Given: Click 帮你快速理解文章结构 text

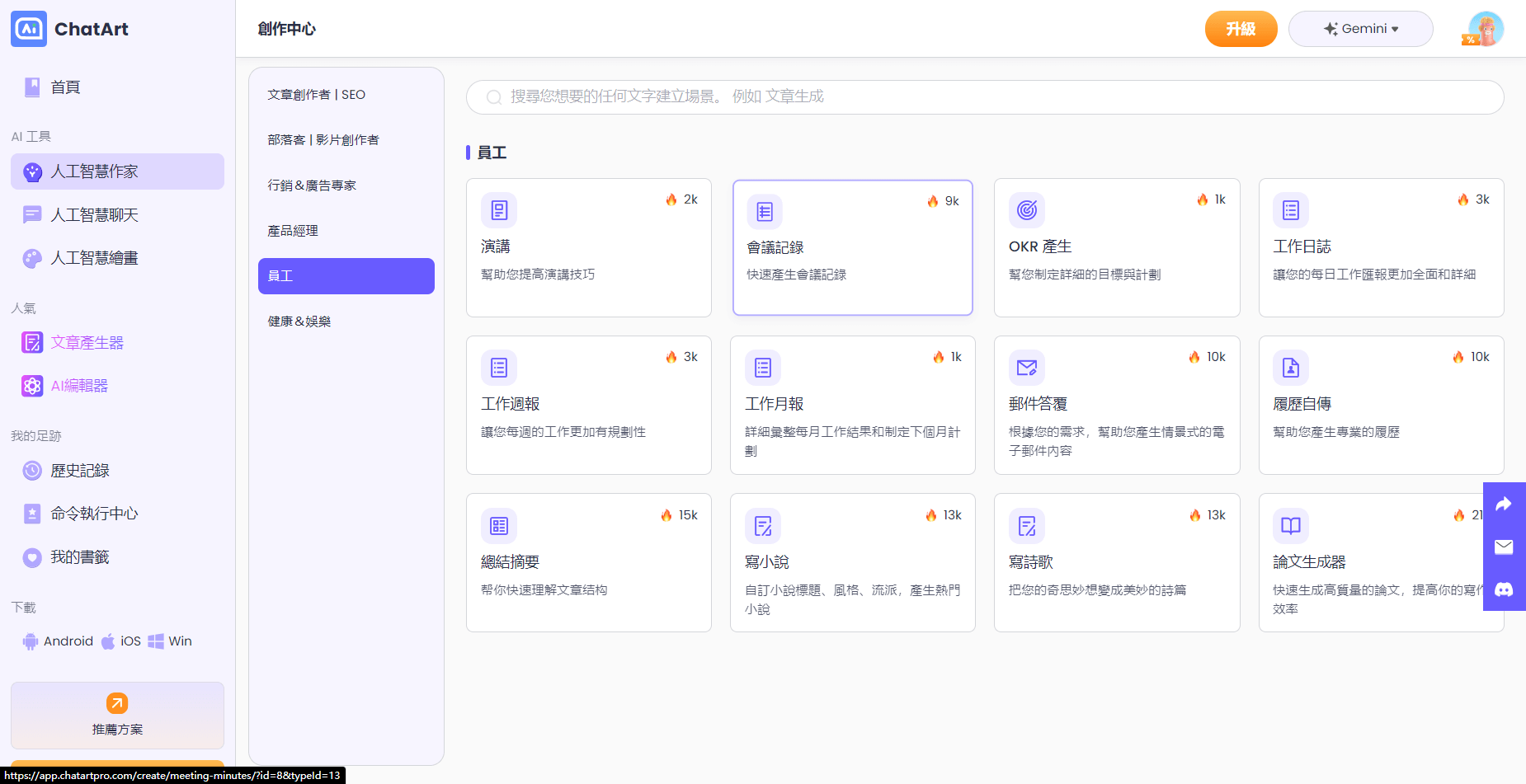Looking at the screenshot, I should pyautogui.click(x=544, y=590).
